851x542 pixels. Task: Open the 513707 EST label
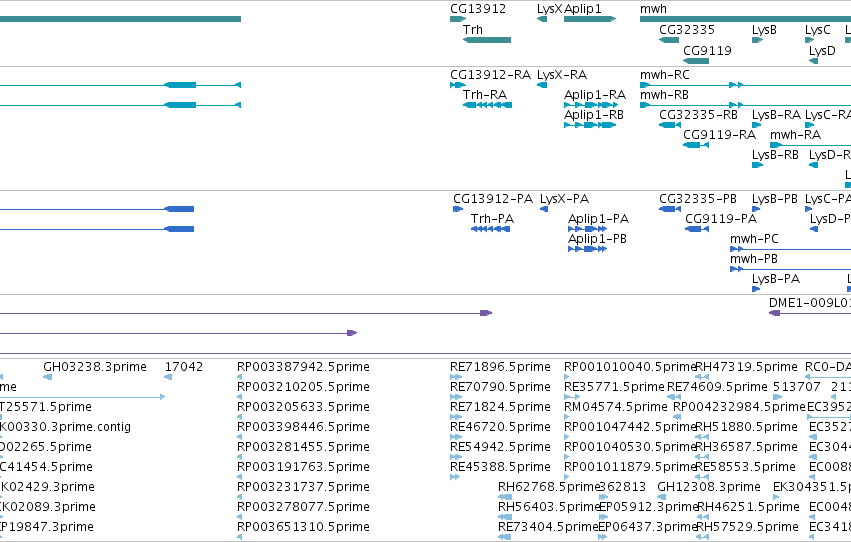coord(797,387)
